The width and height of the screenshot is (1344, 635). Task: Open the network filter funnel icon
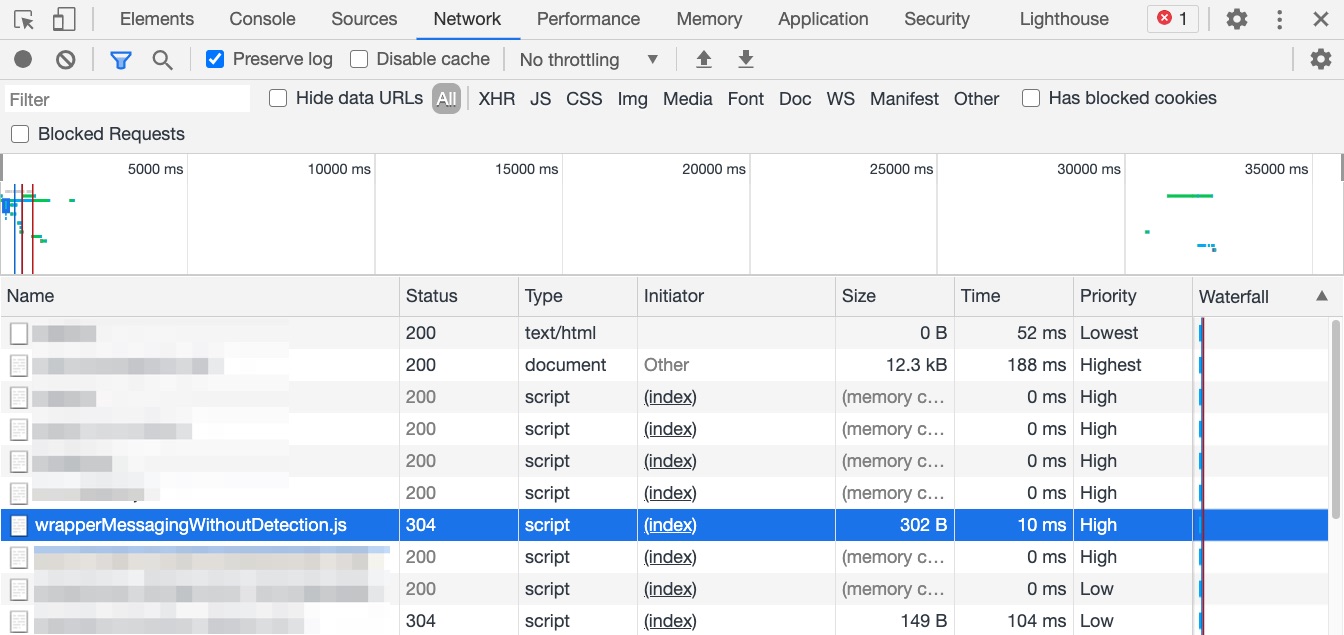pyautogui.click(x=120, y=59)
